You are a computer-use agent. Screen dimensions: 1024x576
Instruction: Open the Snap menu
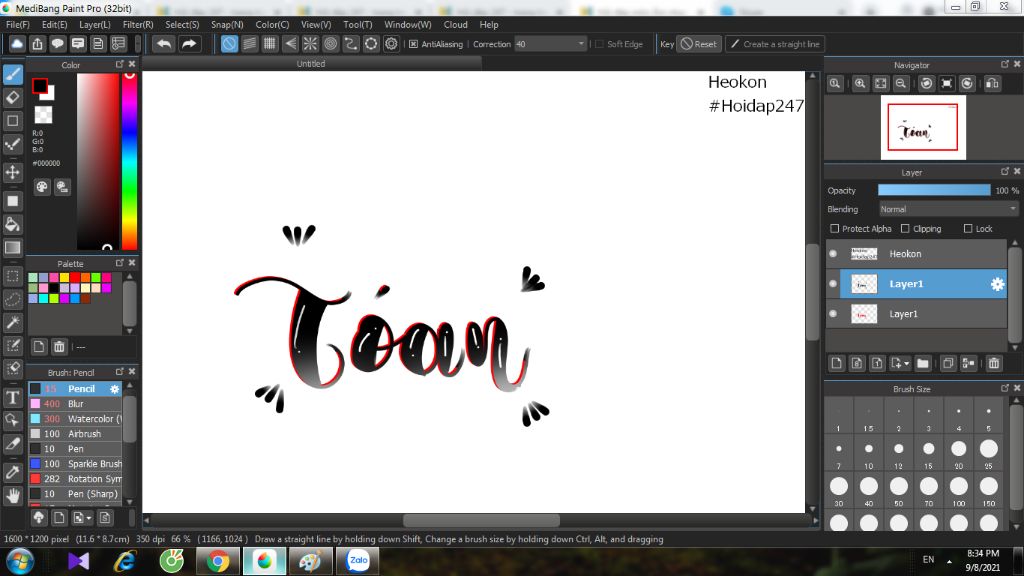pyautogui.click(x=227, y=24)
